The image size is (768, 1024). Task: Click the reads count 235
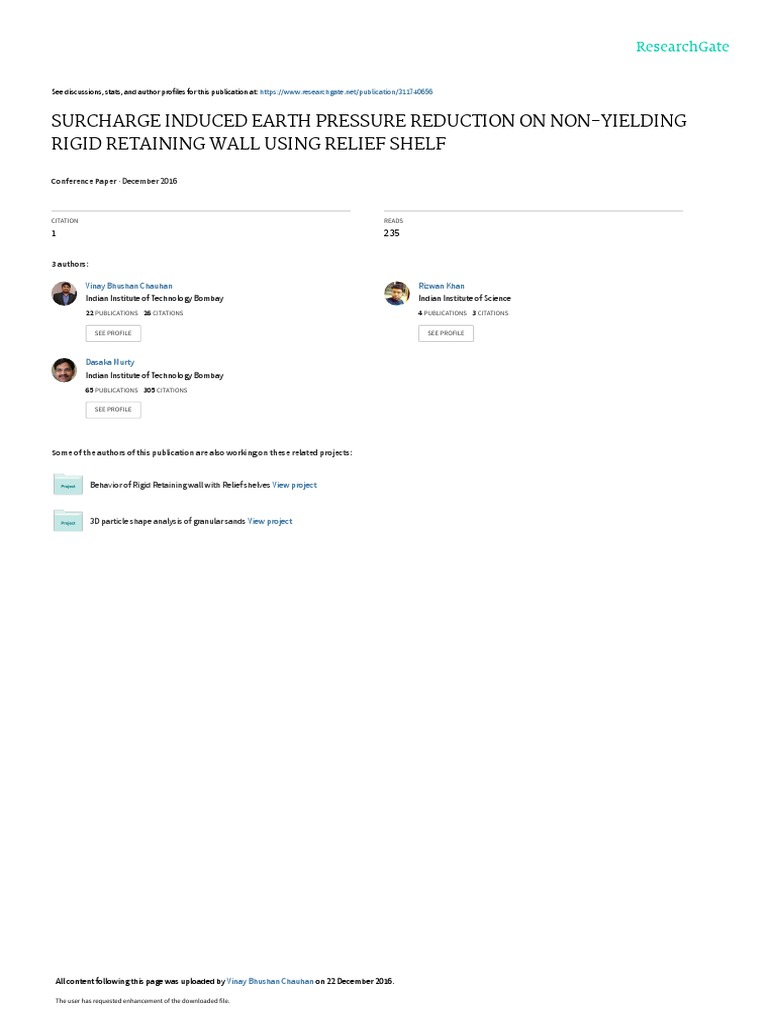391,233
